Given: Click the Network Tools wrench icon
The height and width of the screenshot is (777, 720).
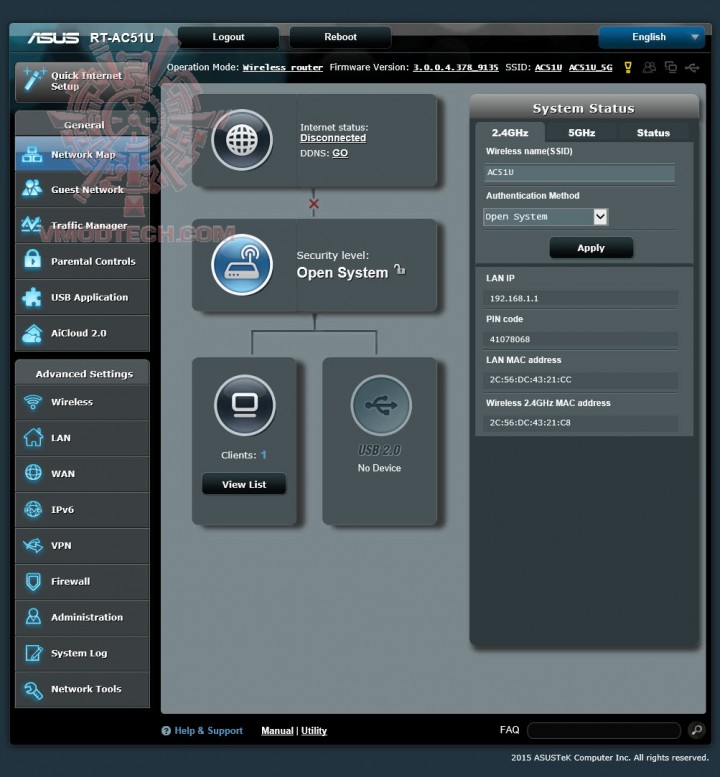Looking at the screenshot, I should pyautogui.click(x=33, y=689).
